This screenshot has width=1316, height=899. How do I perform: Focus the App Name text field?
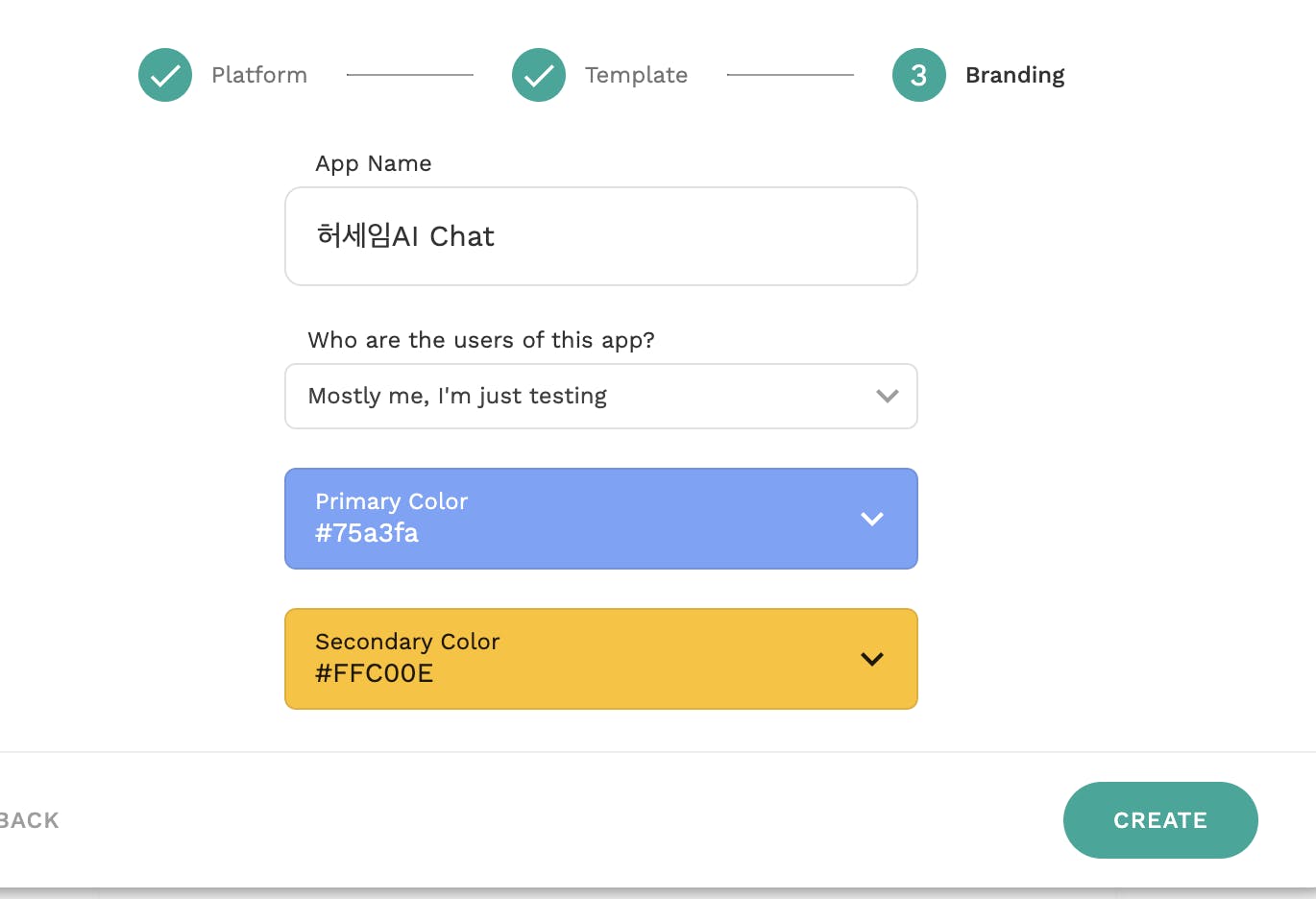601,236
